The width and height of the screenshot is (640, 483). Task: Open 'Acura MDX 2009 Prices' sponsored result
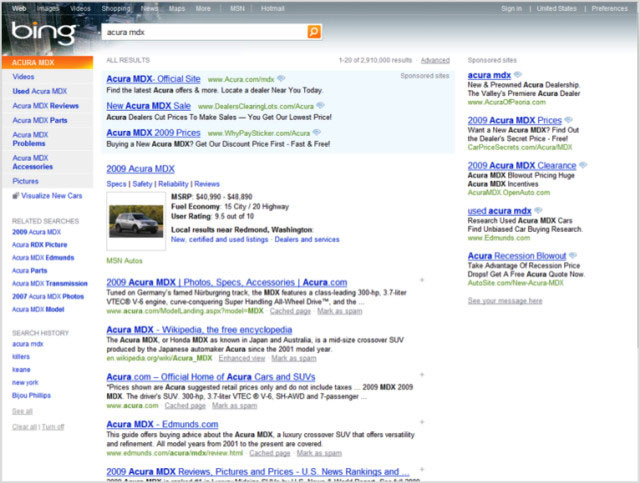[153, 133]
